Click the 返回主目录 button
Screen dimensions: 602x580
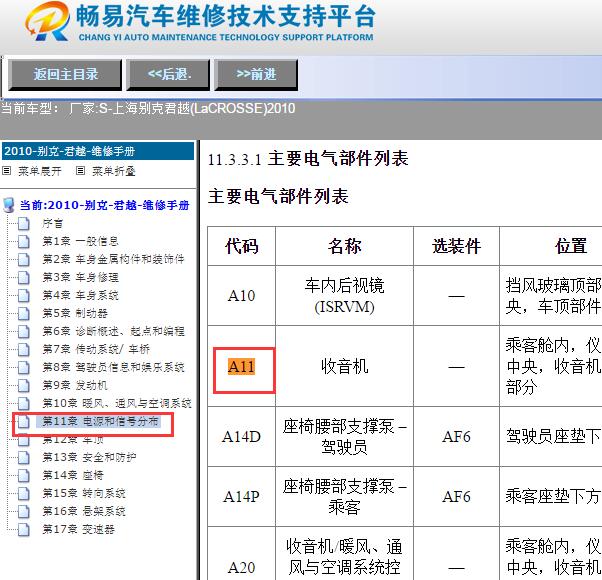point(65,74)
